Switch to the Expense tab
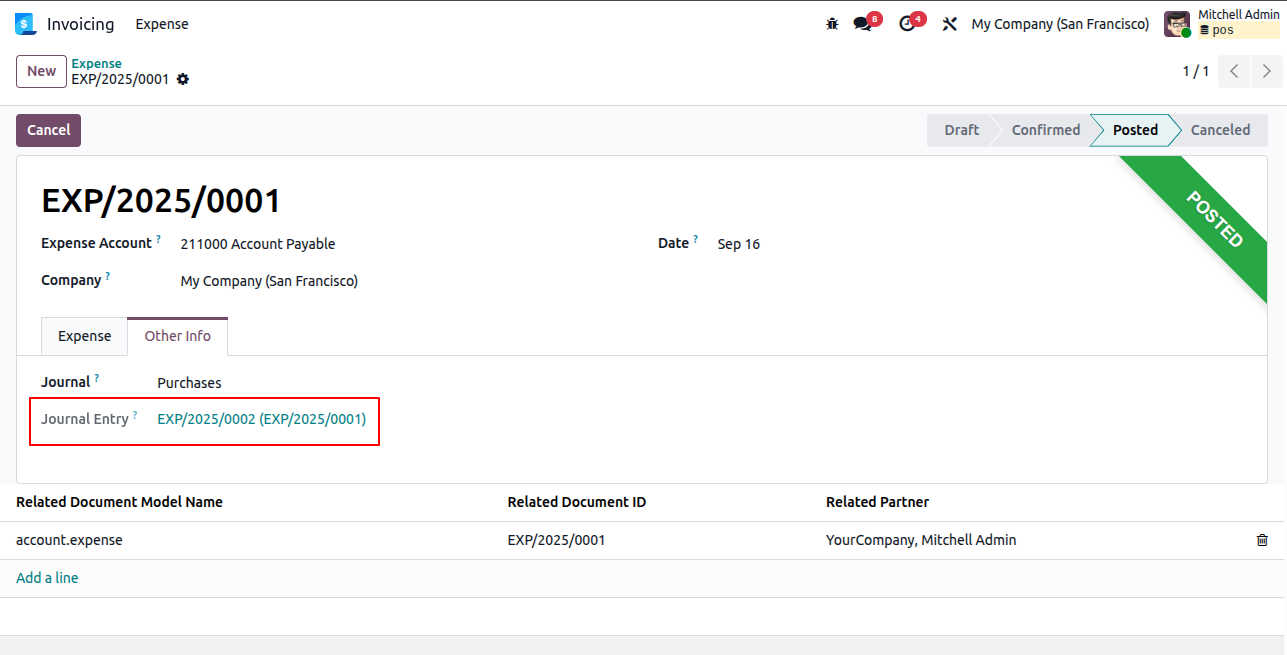Image resolution: width=1287 pixels, height=655 pixels. (x=84, y=336)
